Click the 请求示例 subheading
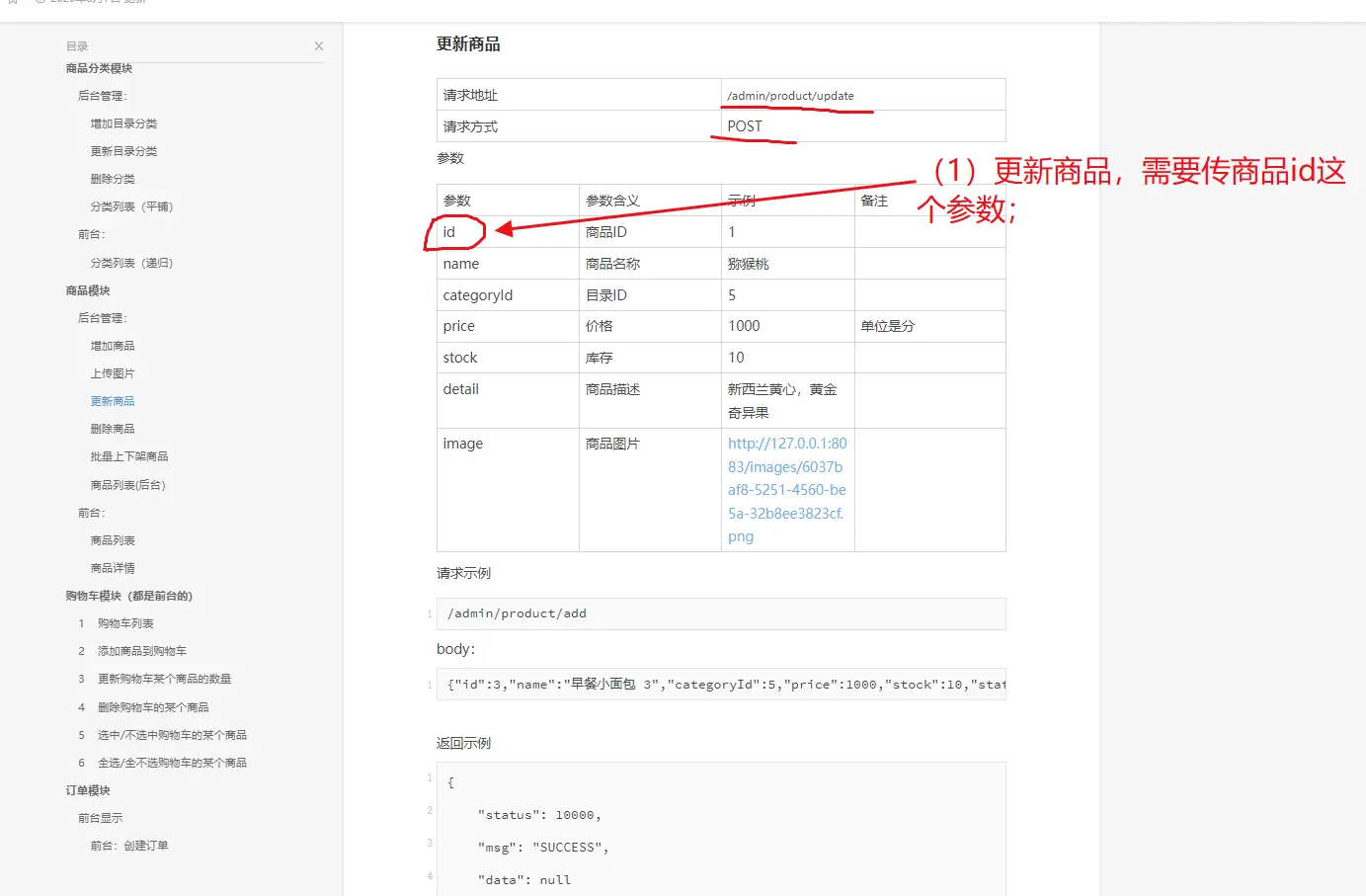Viewport: 1366px width, 896px height. tap(463, 573)
